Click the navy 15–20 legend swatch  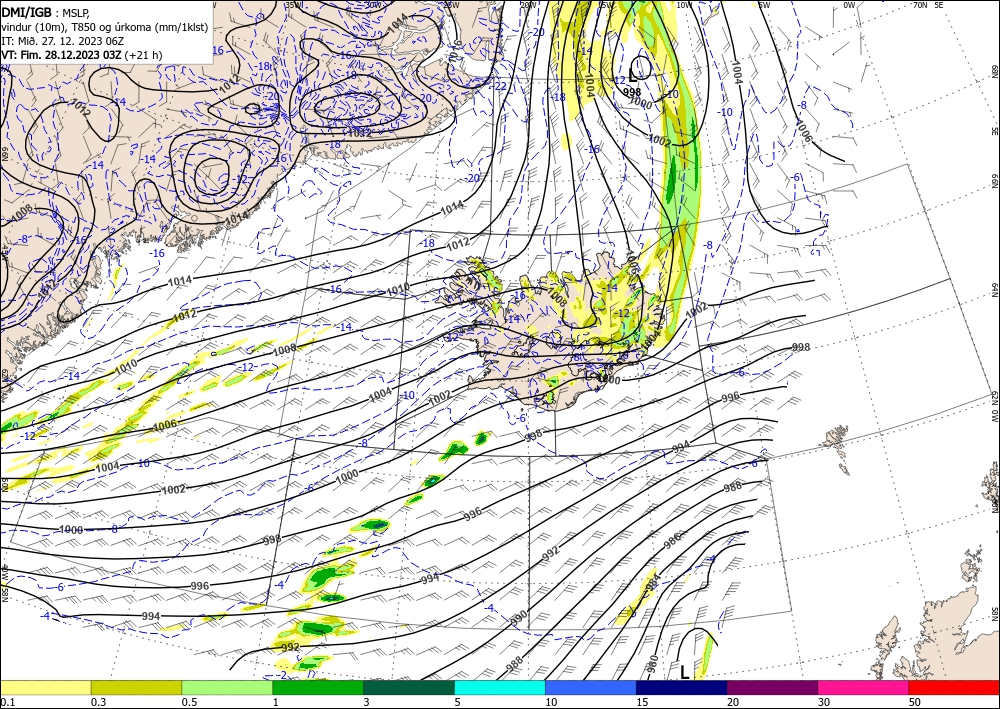click(x=682, y=687)
